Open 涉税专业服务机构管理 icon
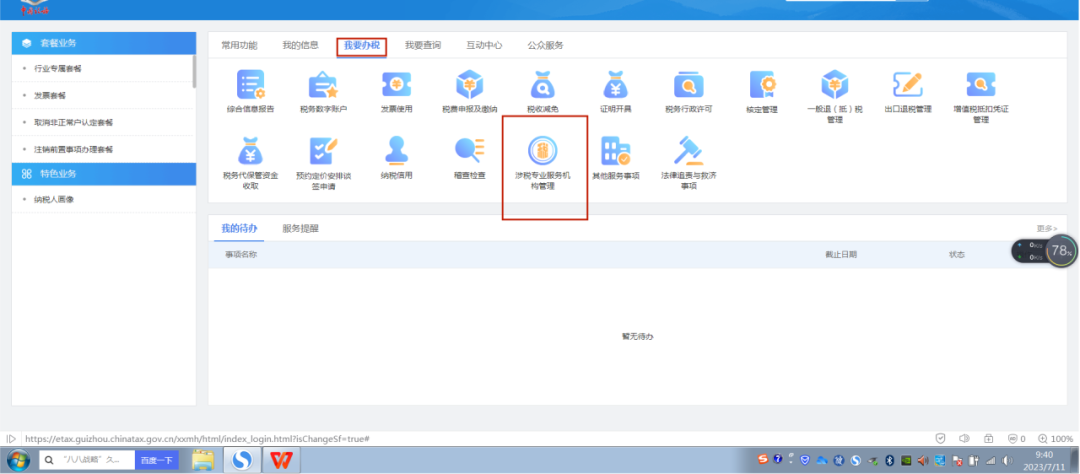 point(543,151)
